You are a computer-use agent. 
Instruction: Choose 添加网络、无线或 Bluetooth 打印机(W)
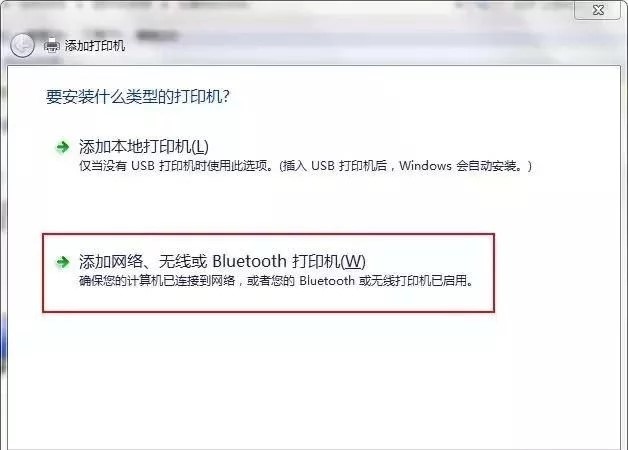(222, 261)
